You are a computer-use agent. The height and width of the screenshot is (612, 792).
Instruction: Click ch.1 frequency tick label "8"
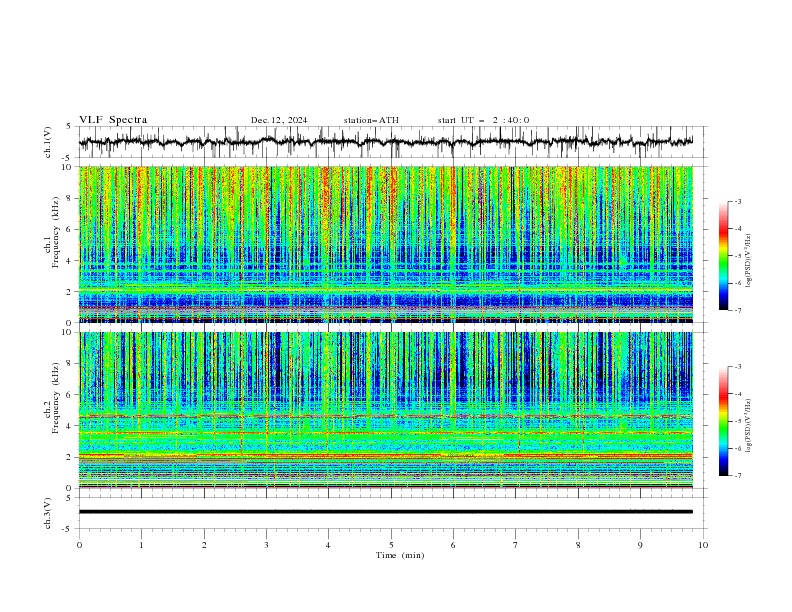71,198
